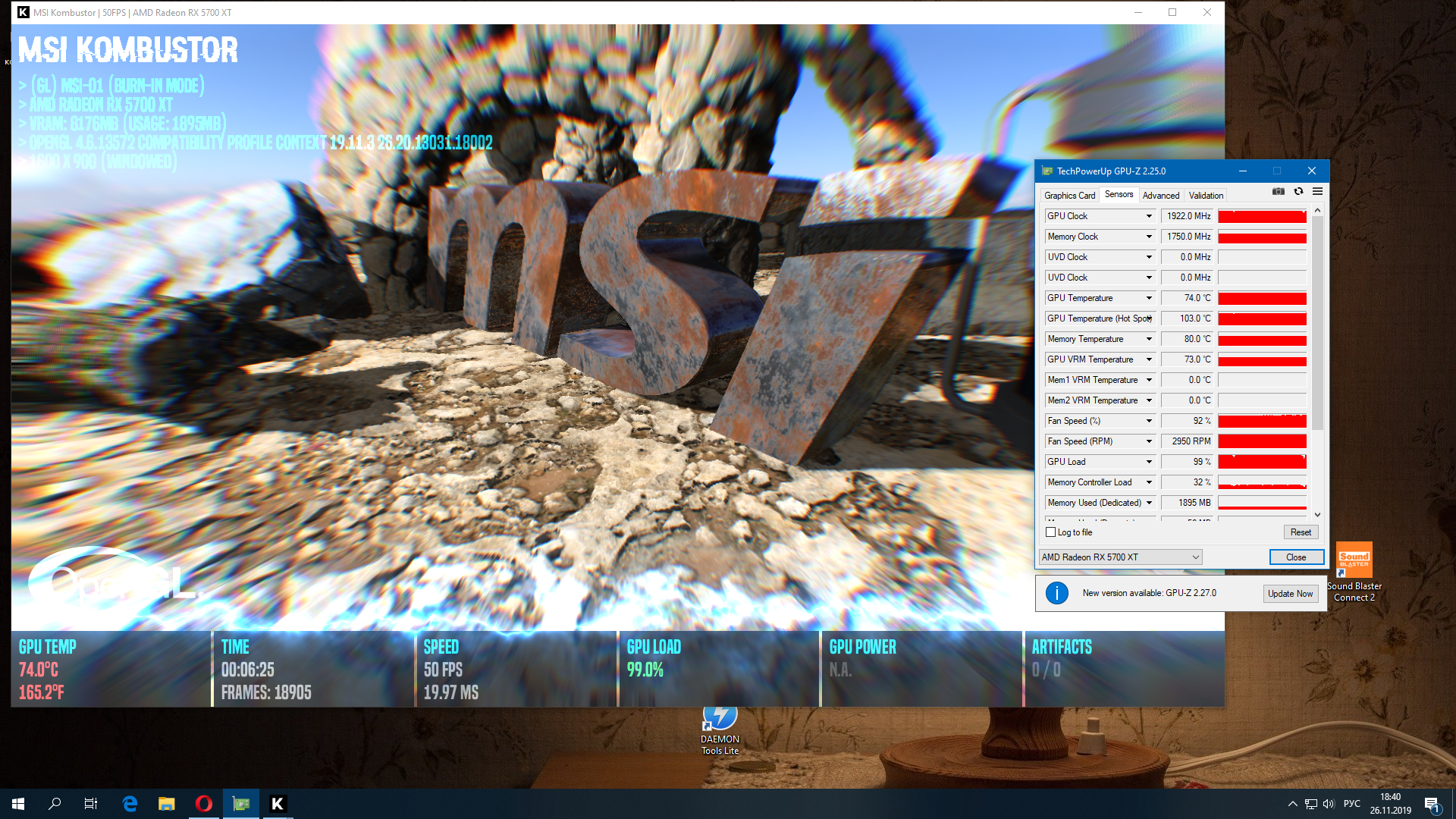Expand the Fan Speed (RPM) sensor dropdown
This screenshot has width=1456, height=819.
(x=1149, y=441)
